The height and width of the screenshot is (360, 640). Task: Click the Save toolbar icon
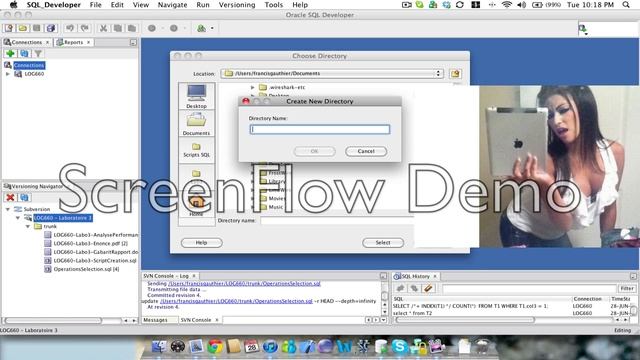click(x=37, y=28)
